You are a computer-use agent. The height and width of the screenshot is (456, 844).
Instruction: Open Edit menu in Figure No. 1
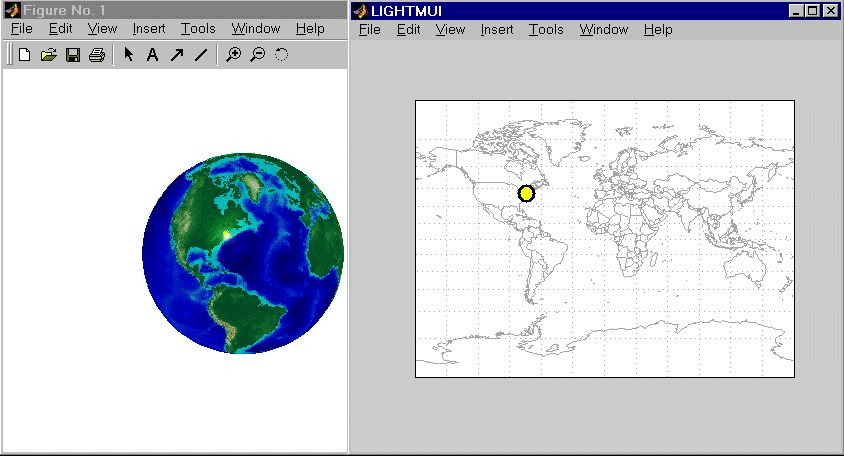60,29
